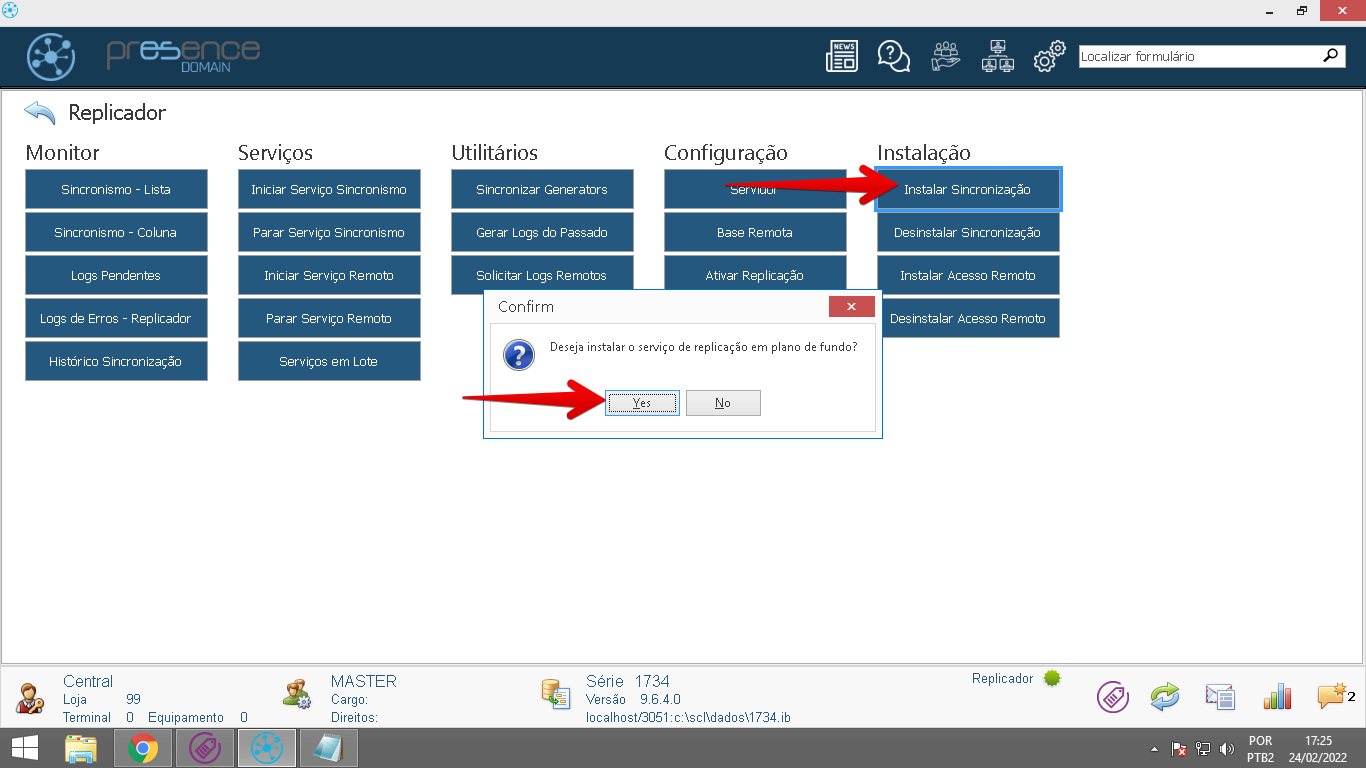The image size is (1366, 768).
Task: Switch to Presence app in taskbar
Action: pos(267,748)
